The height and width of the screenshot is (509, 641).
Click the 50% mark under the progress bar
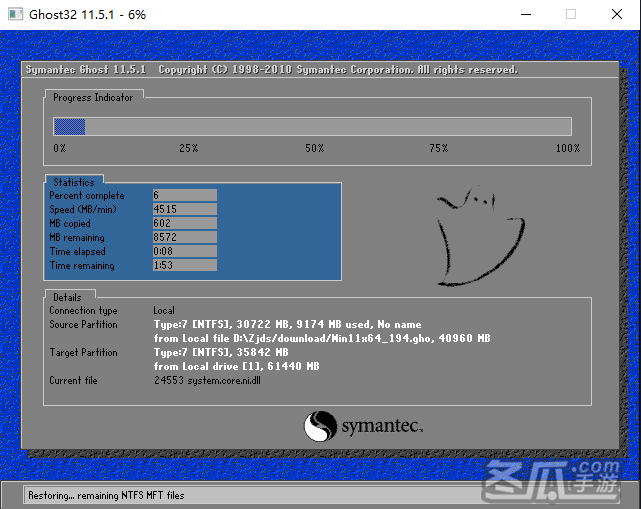click(x=315, y=148)
